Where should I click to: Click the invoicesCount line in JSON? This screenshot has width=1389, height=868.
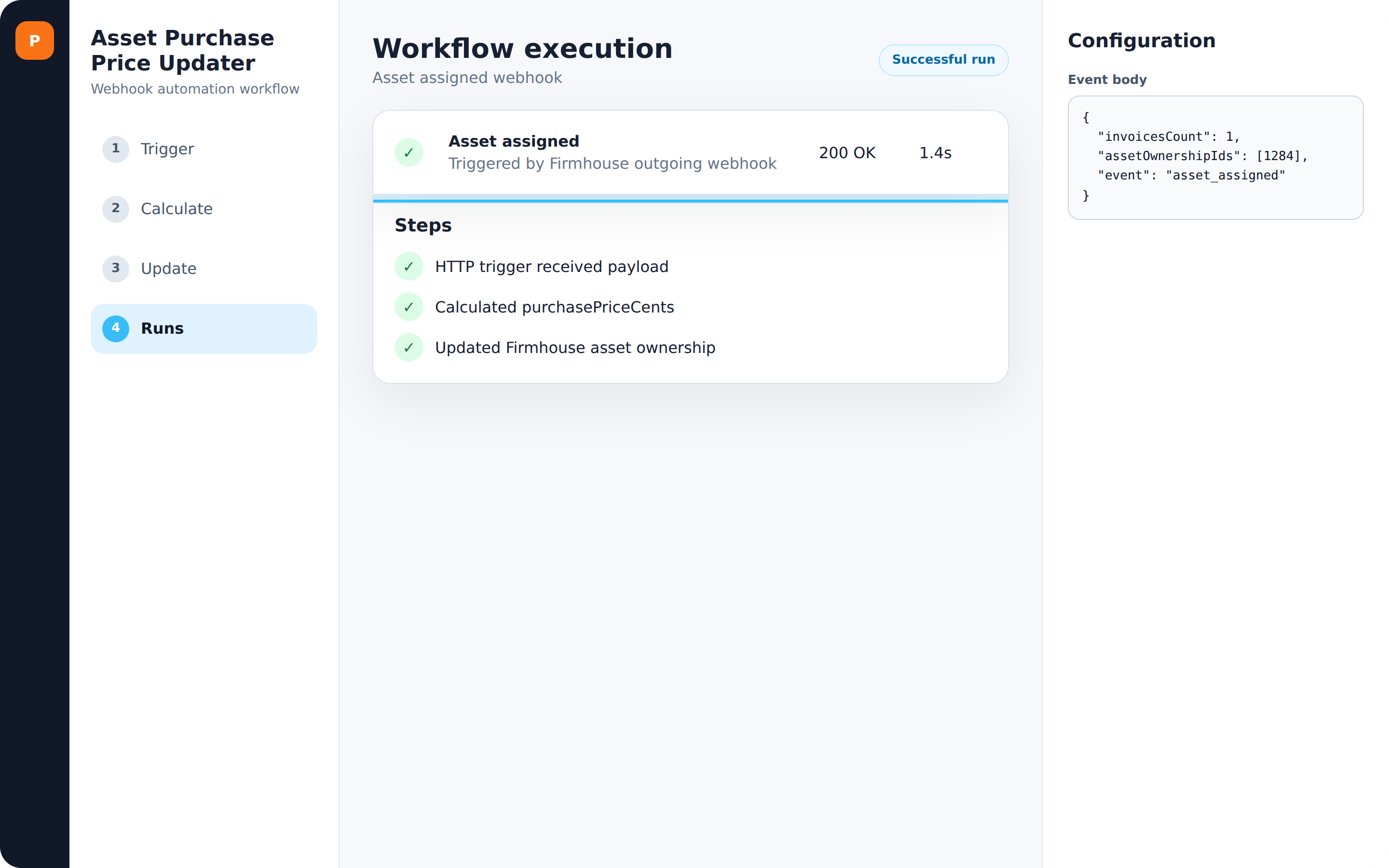1169,136
